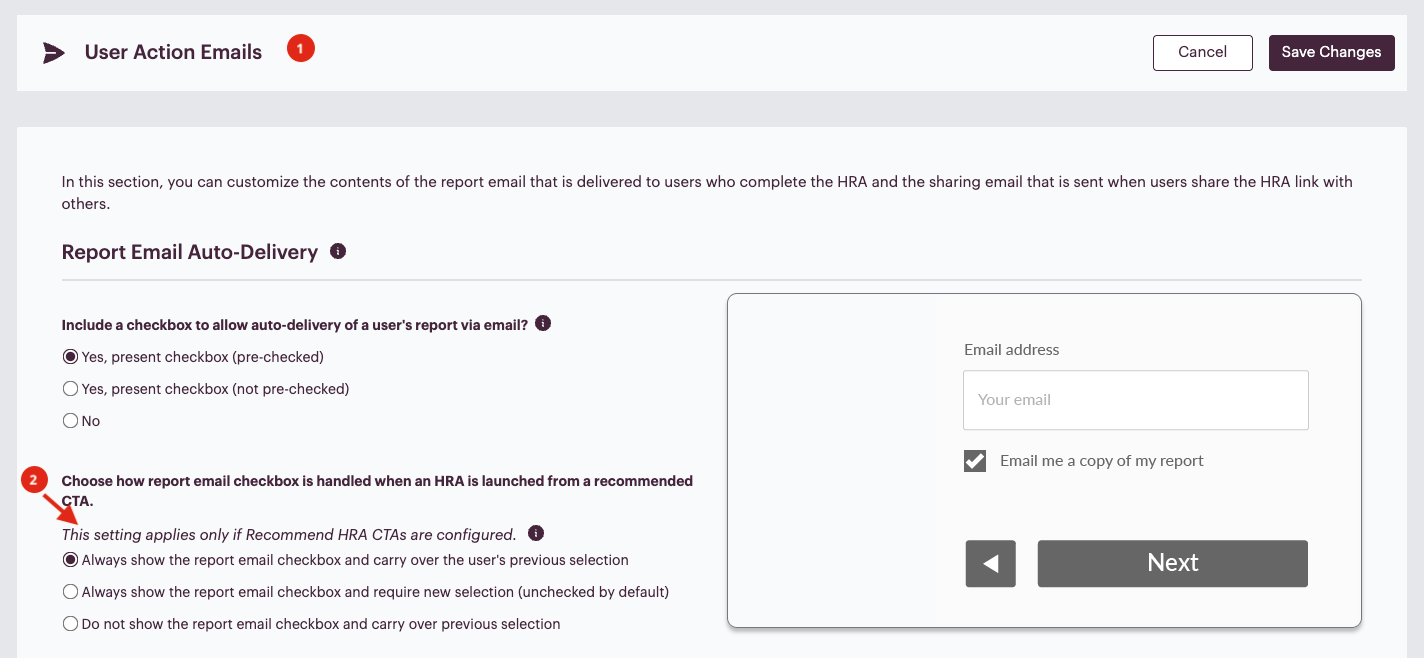
Task: Click the Next button in the preview
Action: coord(1173,563)
